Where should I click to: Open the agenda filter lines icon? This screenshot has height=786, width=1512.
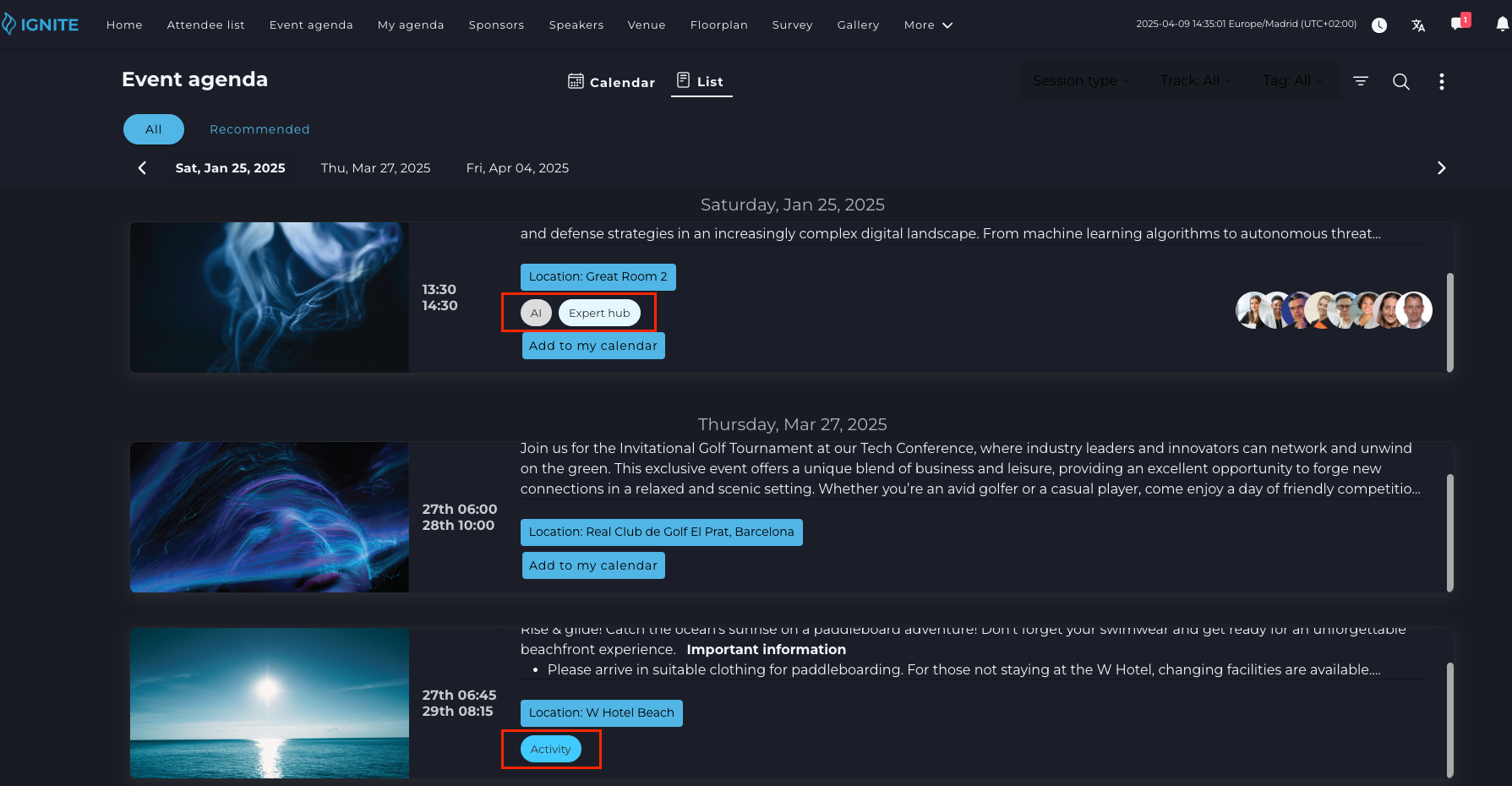[1360, 81]
